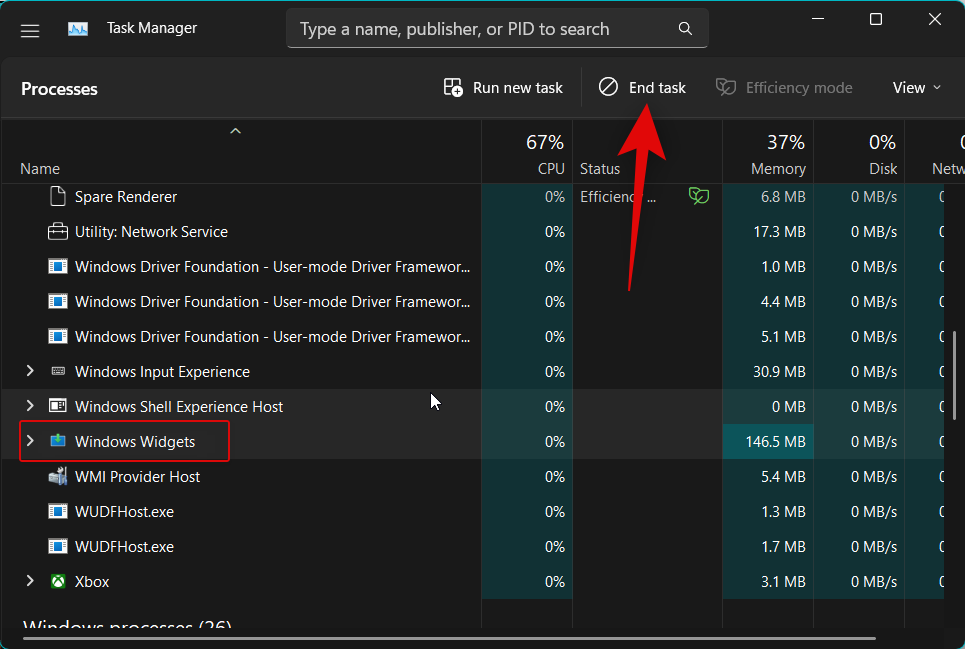Expand Windows Input Experience

(29, 371)
